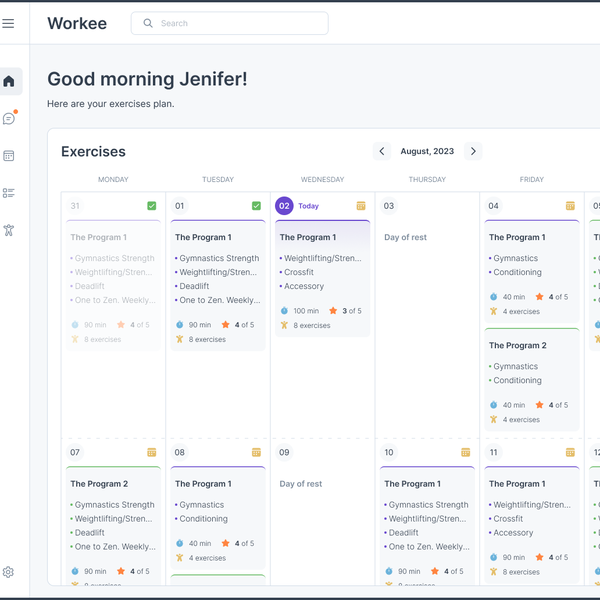Select day number 31
This screenshot has width=600, height=600.
[x=75, y=206]
